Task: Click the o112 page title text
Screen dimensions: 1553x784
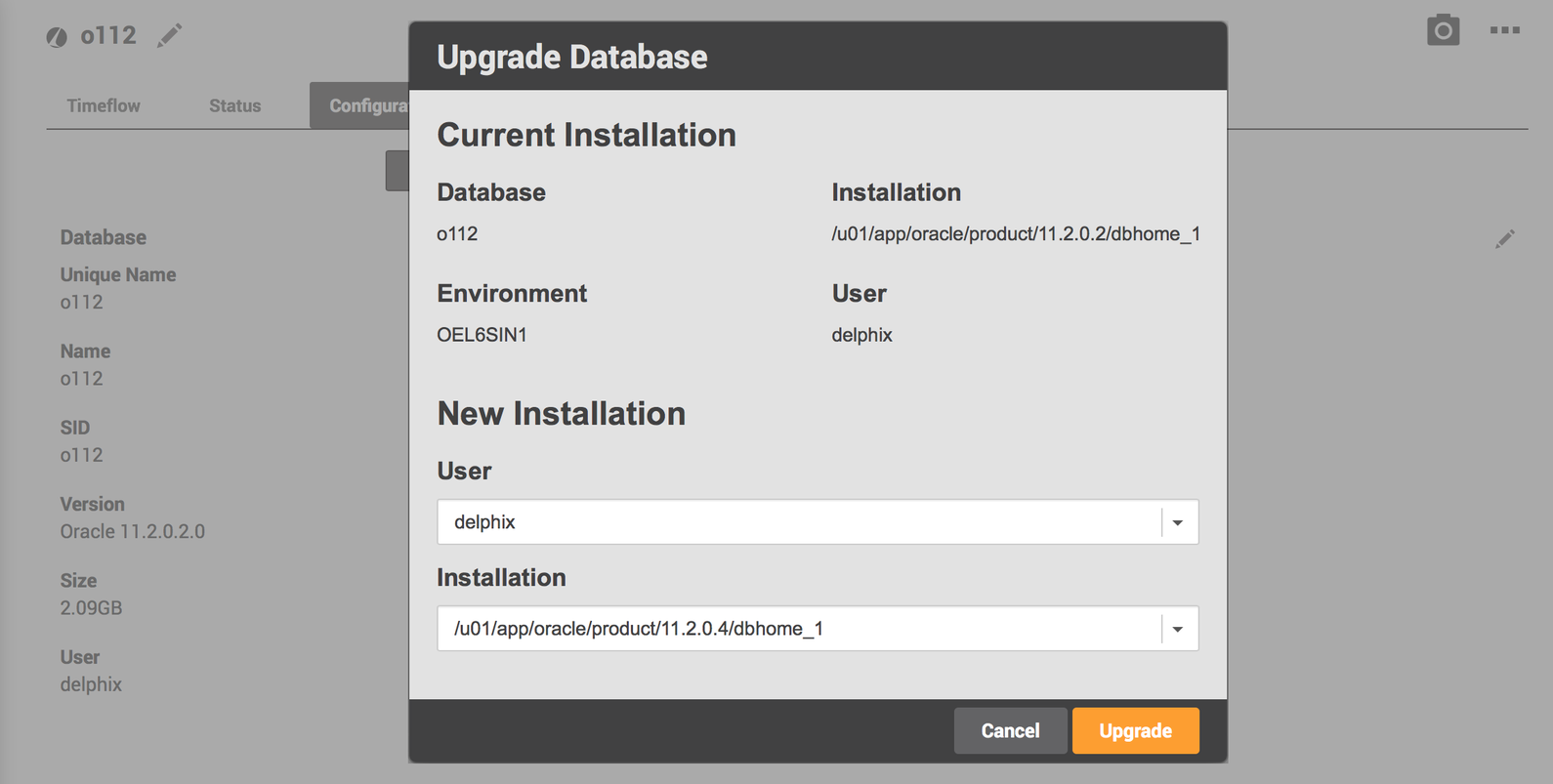Action: point(108,36)
